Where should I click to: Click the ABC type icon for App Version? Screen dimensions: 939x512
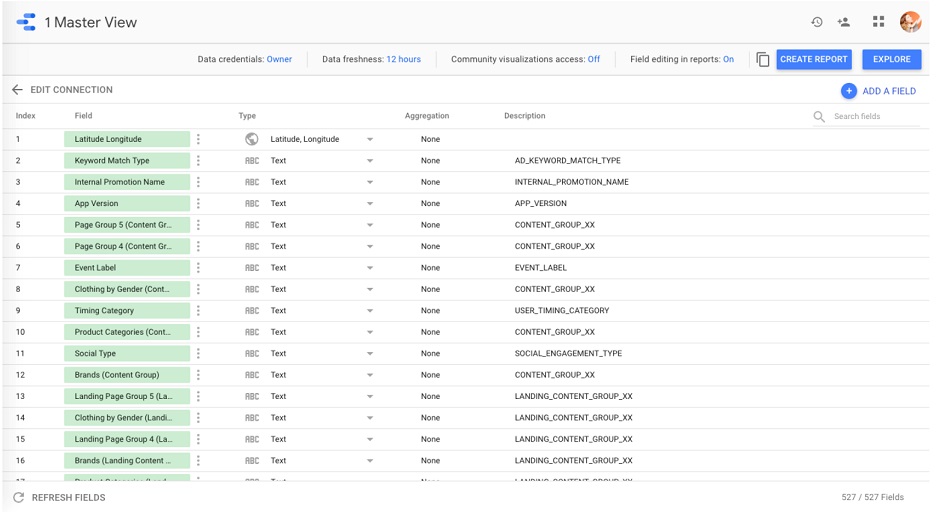(x=252, y=204)
